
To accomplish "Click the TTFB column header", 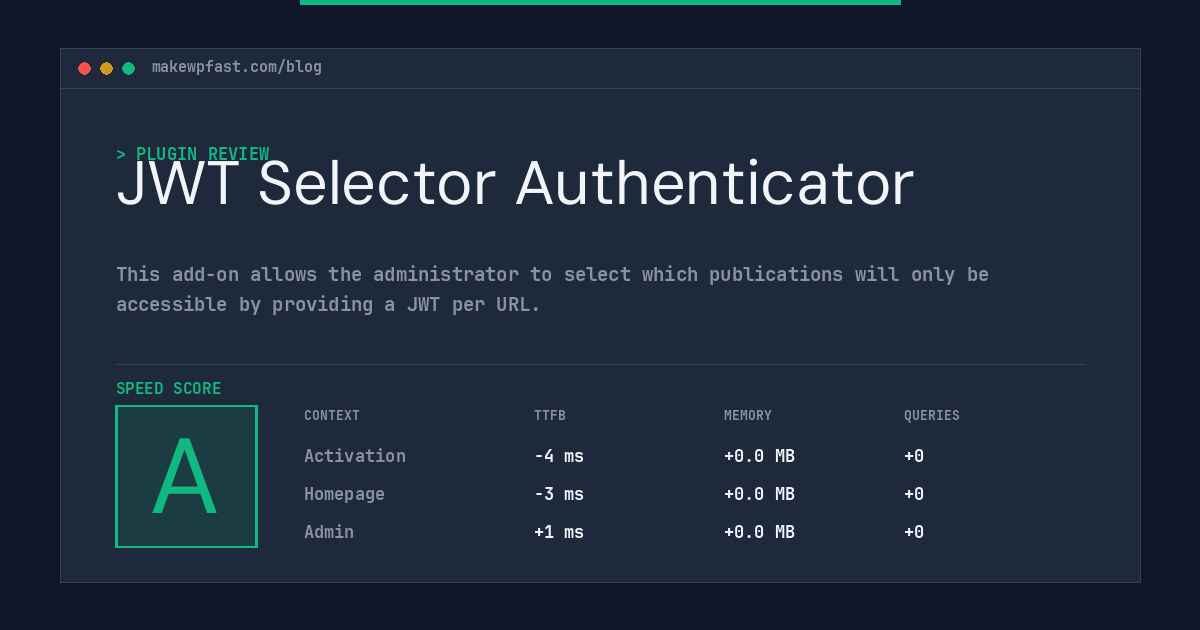I will click(550, 416).
